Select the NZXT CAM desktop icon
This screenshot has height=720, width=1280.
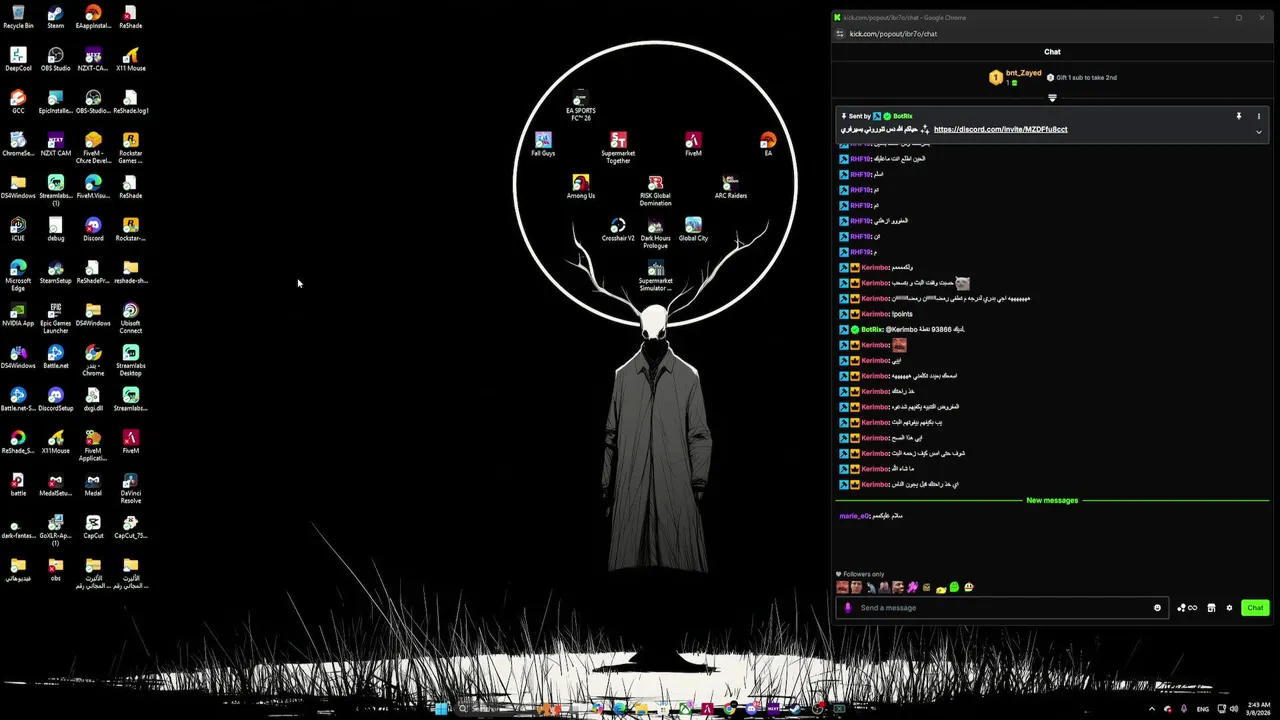pyautogui.click(x=55, y=144)
